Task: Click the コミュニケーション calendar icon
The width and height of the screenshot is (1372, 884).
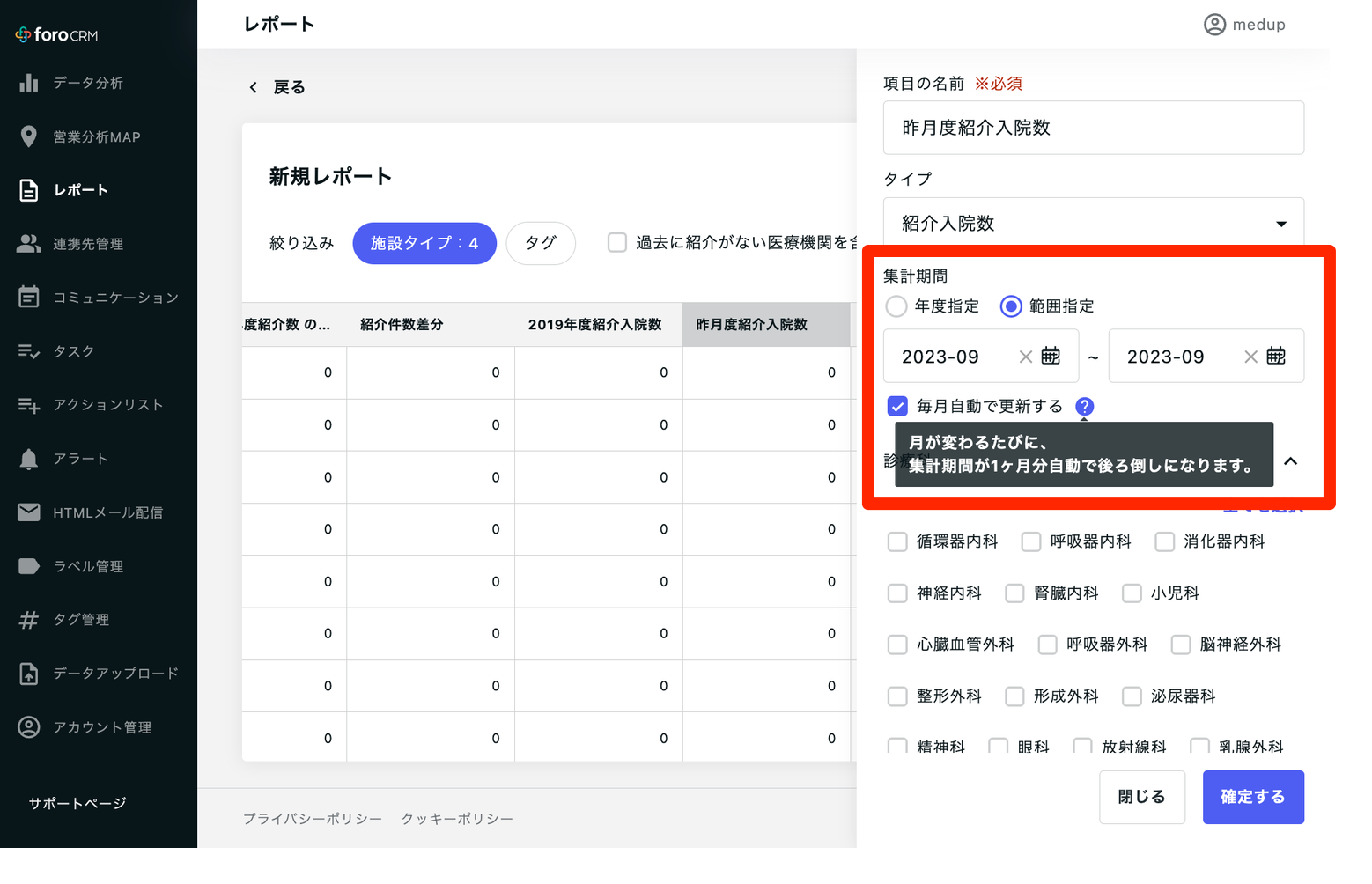Action: [29, 298]
